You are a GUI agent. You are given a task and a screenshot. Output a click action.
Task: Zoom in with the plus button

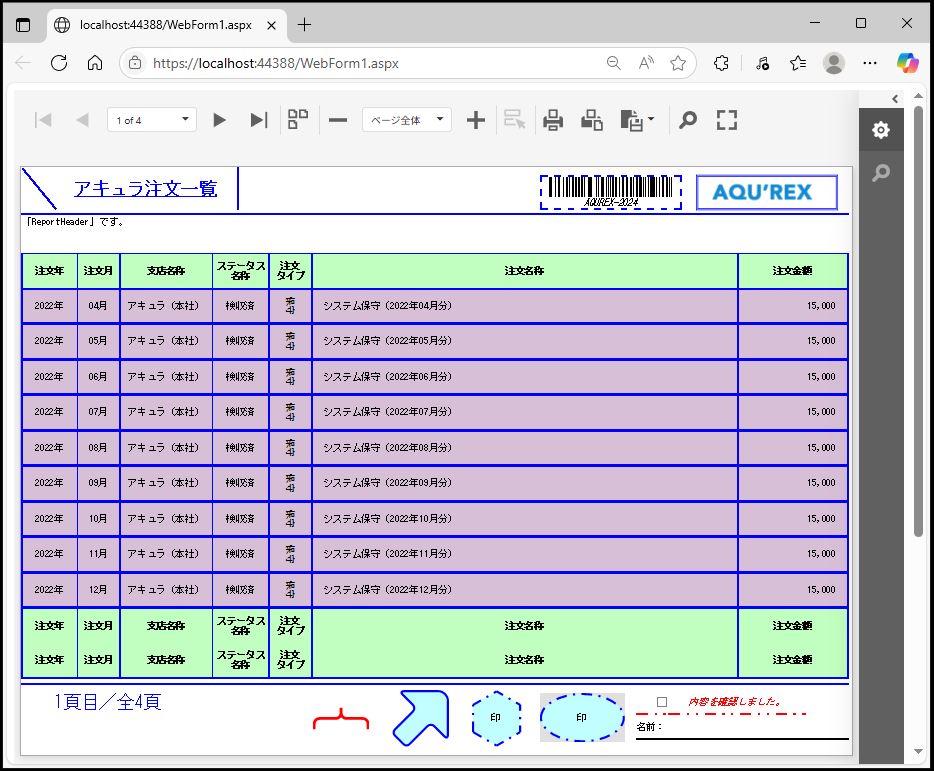click(x=476, y=120)
